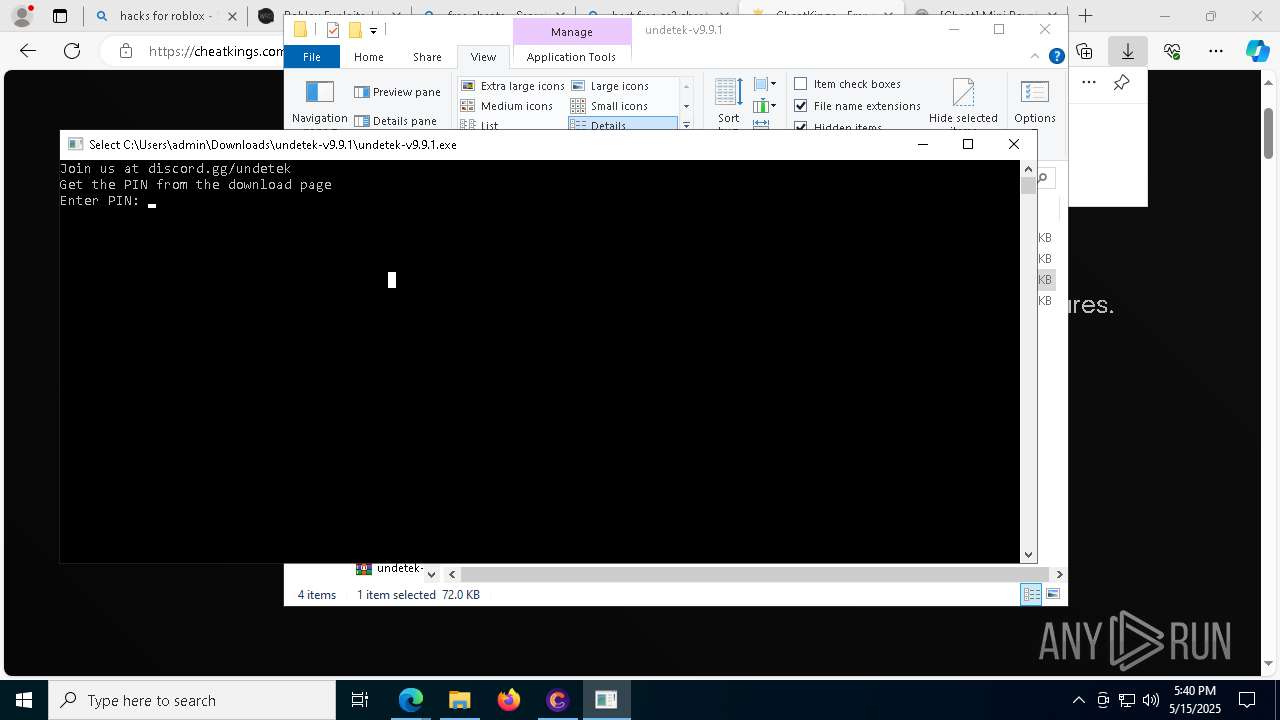This screenshot has width=1280, height=720.
Task: Open Explorer Help question mark icon
Action: pos(1056,57)
